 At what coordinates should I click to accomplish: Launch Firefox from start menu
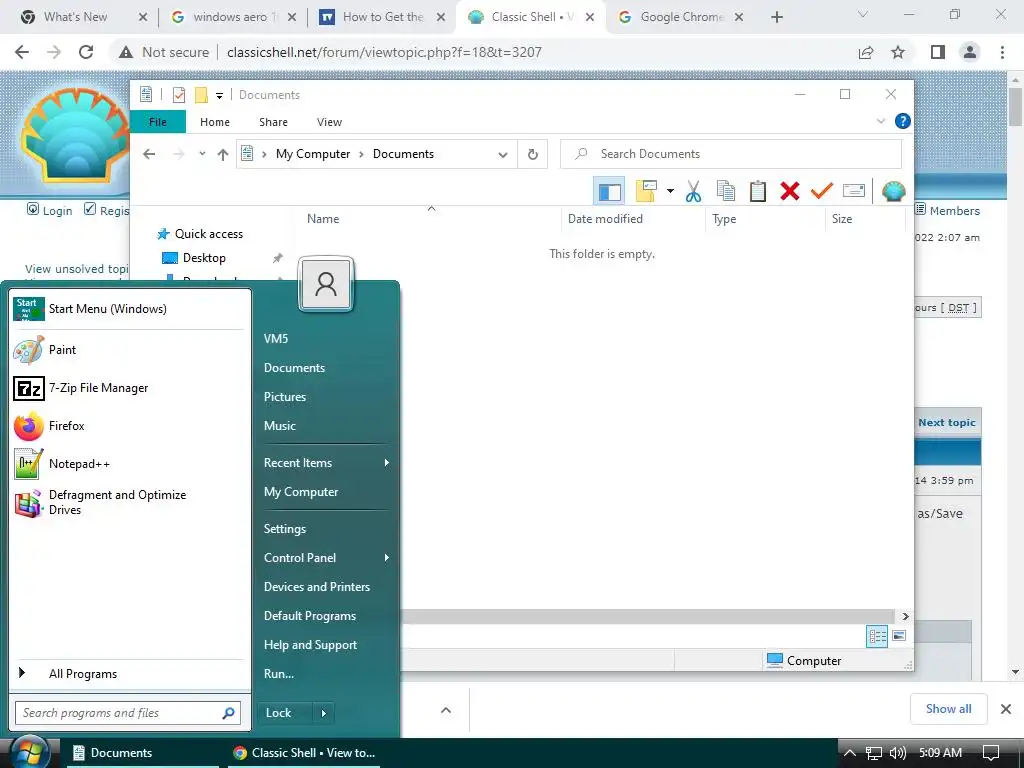point(130,426)
